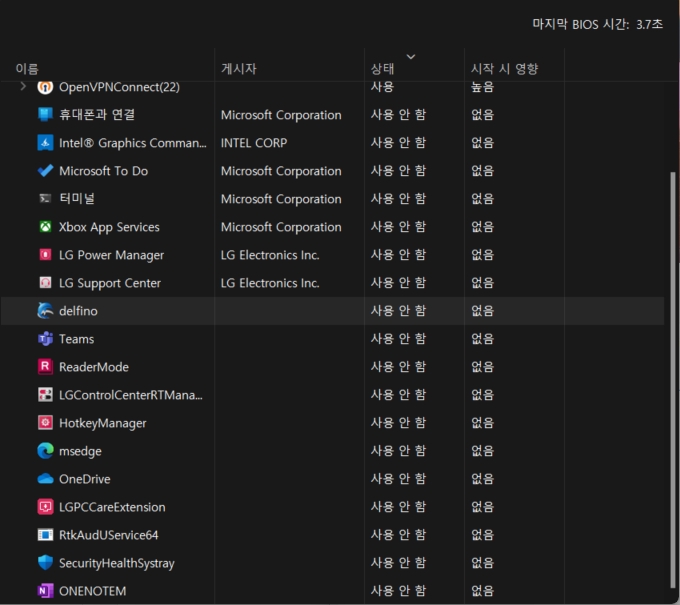The image size is (680, 605).
Task: Select the RtkAudUService64 row name
Action: pos(108,535)
